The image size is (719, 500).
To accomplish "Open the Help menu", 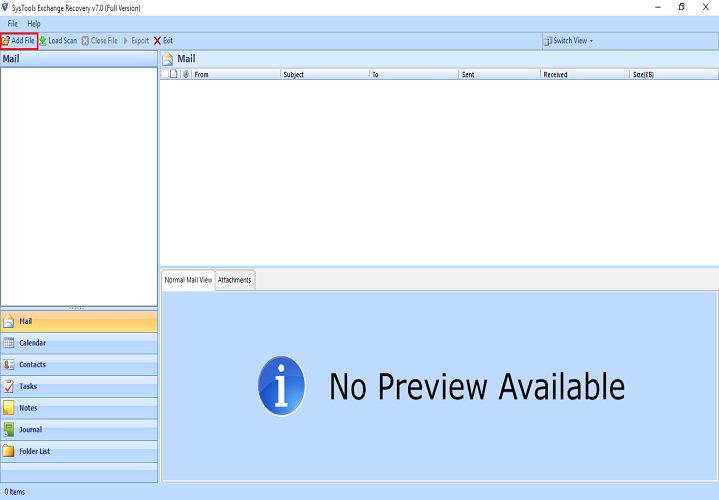I will pyautogui.click(x=34, y=24).
